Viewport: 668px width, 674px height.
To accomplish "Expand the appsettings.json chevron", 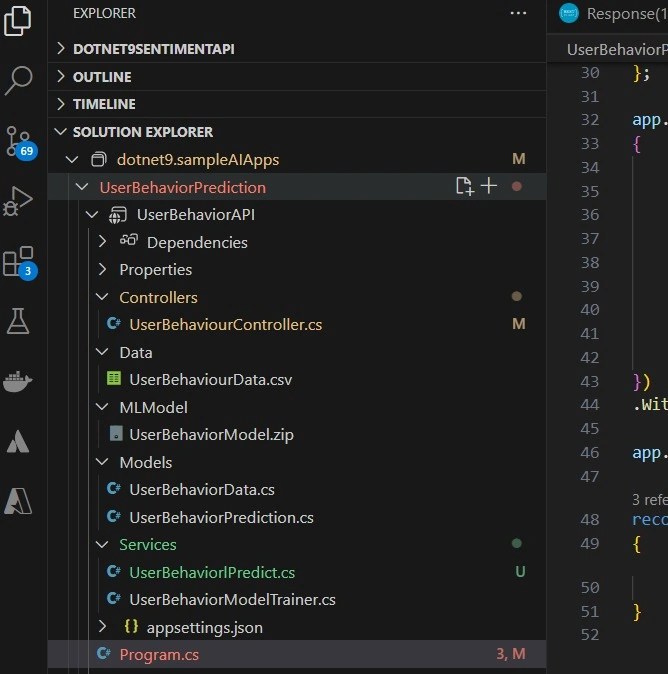I will (x=102, y=626).
